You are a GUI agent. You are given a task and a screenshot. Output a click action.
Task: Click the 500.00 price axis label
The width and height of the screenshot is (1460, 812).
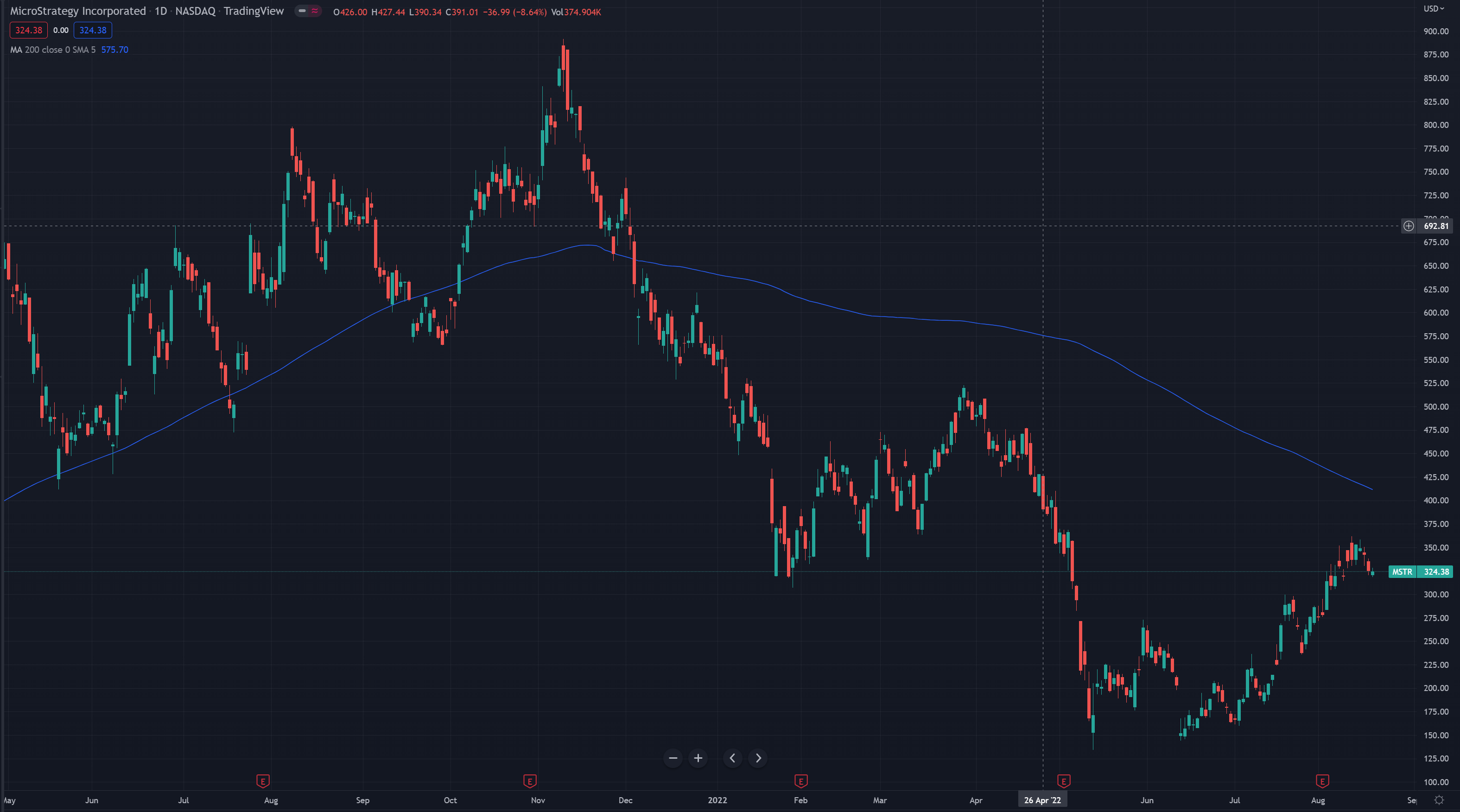tap(1435, 407)
